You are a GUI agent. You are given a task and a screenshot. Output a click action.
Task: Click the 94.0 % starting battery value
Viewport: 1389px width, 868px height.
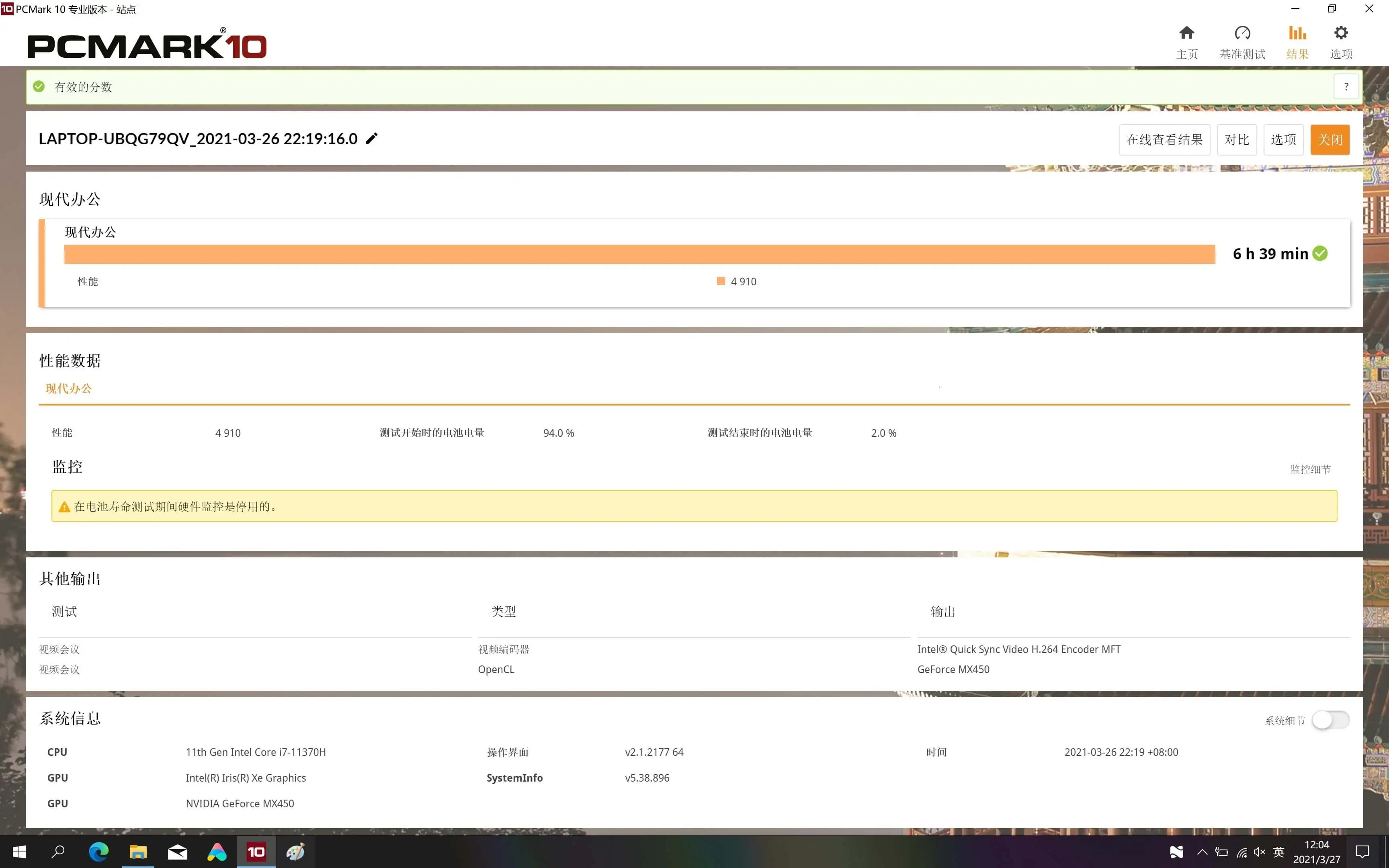pos(559,433)
